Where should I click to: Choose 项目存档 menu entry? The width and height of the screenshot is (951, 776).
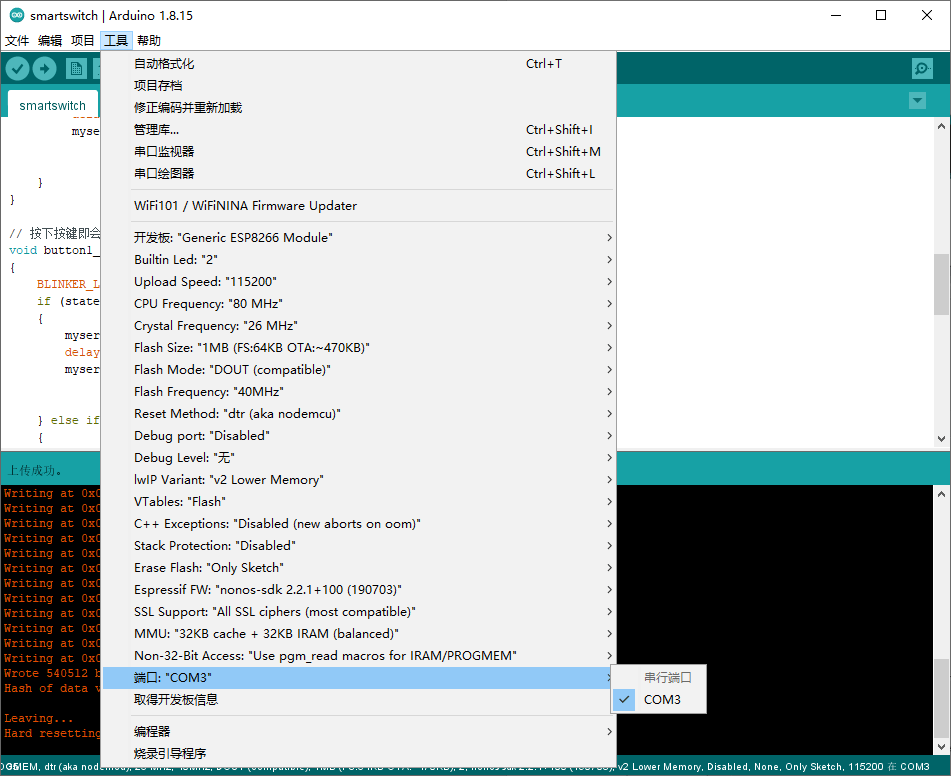(x=358, y=86)
